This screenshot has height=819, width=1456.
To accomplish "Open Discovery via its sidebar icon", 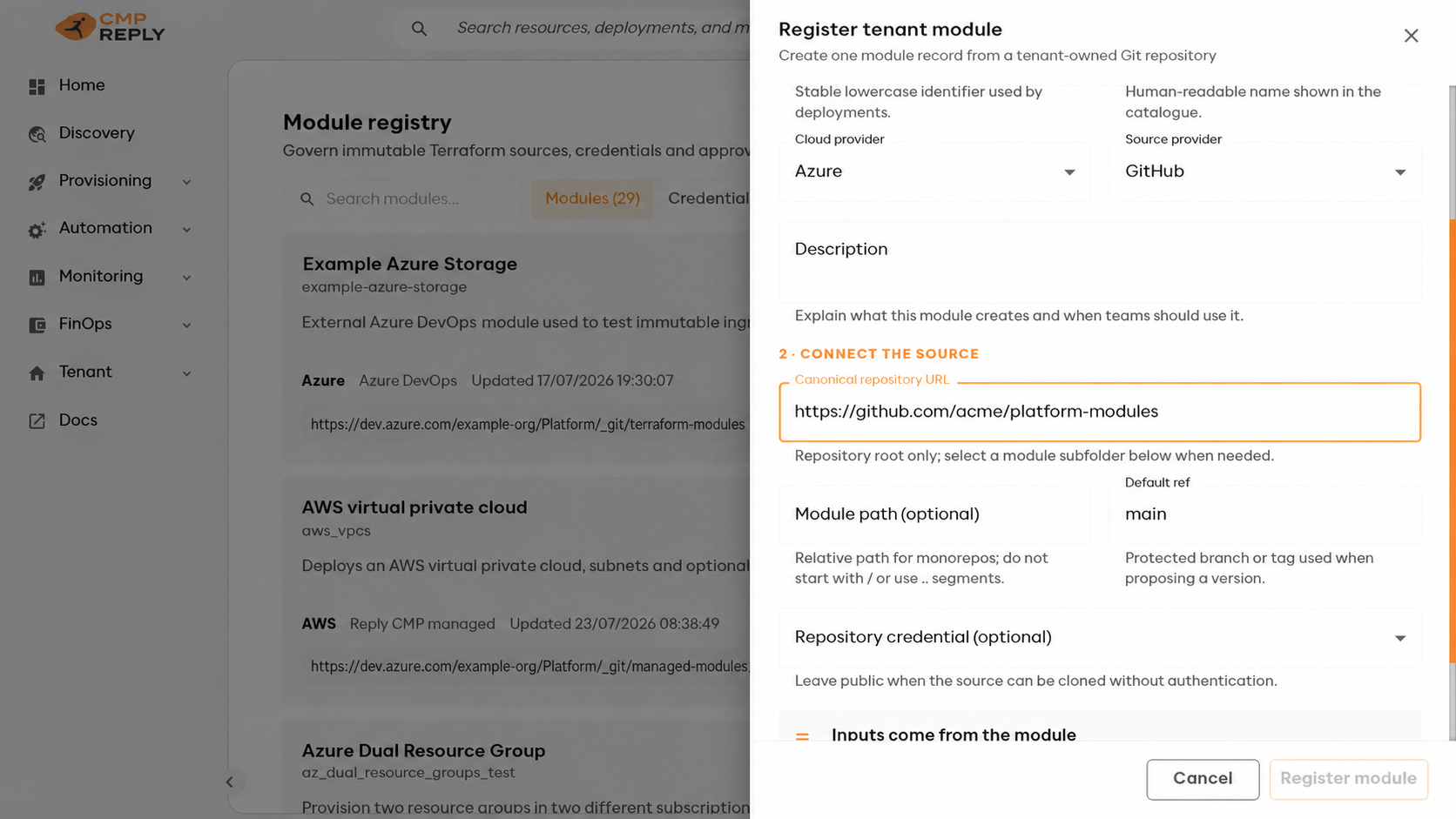I will pos(37,134).
